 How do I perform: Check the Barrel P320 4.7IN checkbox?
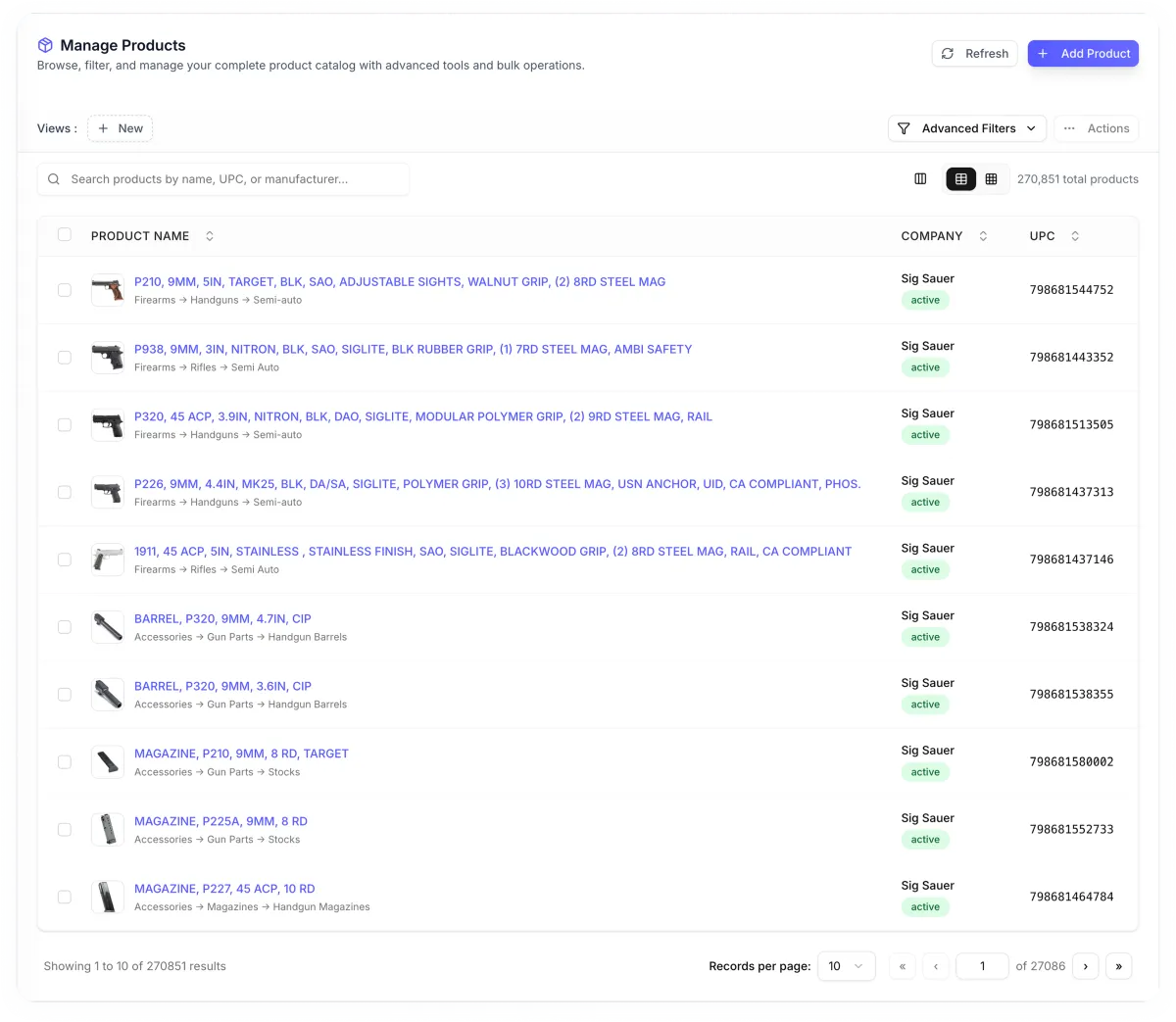click(x=65, y=627)
